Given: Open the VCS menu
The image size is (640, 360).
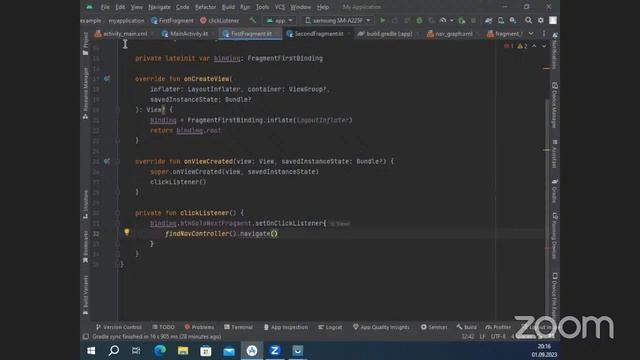Looking at the screenshot, I should point(280,7).
